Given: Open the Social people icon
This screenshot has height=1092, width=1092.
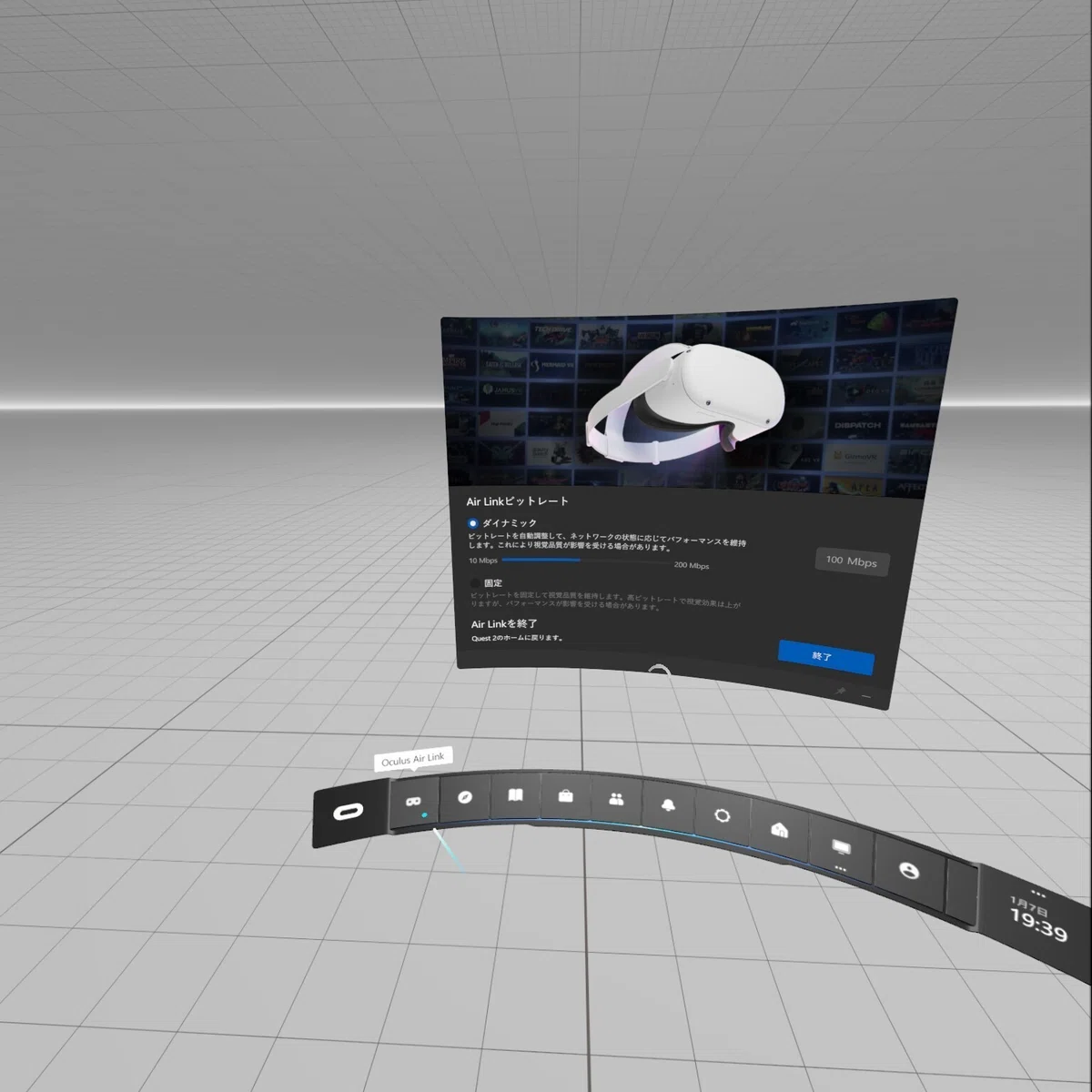Looking at the screenshot, I should point(616,799).
